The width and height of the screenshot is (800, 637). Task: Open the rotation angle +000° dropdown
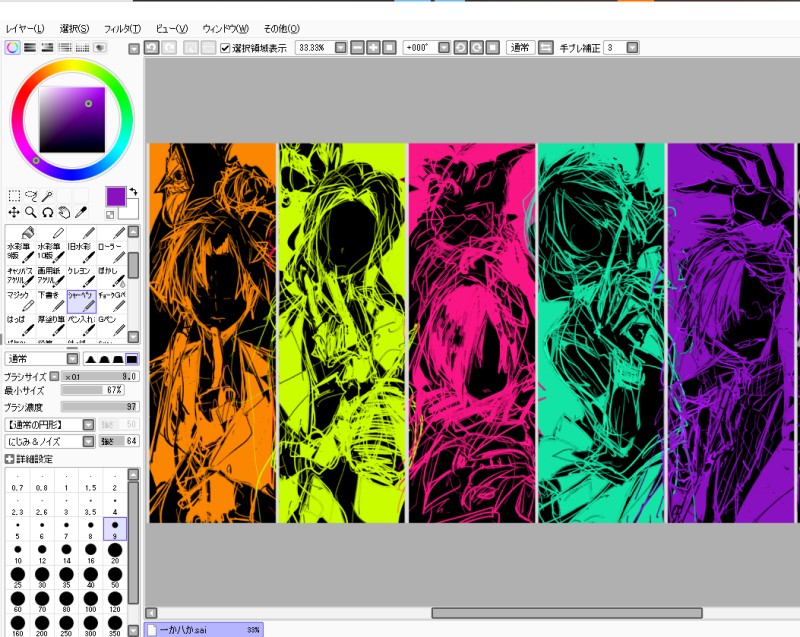(444, 47)
